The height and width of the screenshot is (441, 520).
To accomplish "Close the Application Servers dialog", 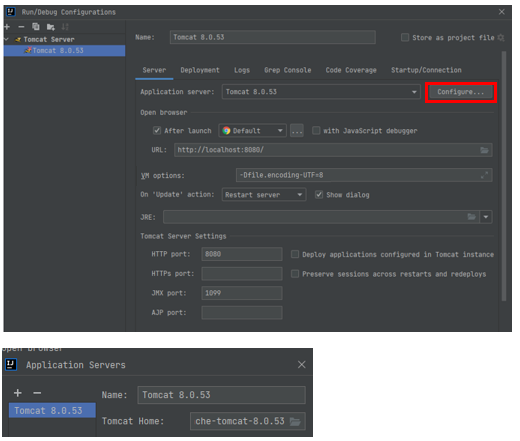I will point(301,365).
